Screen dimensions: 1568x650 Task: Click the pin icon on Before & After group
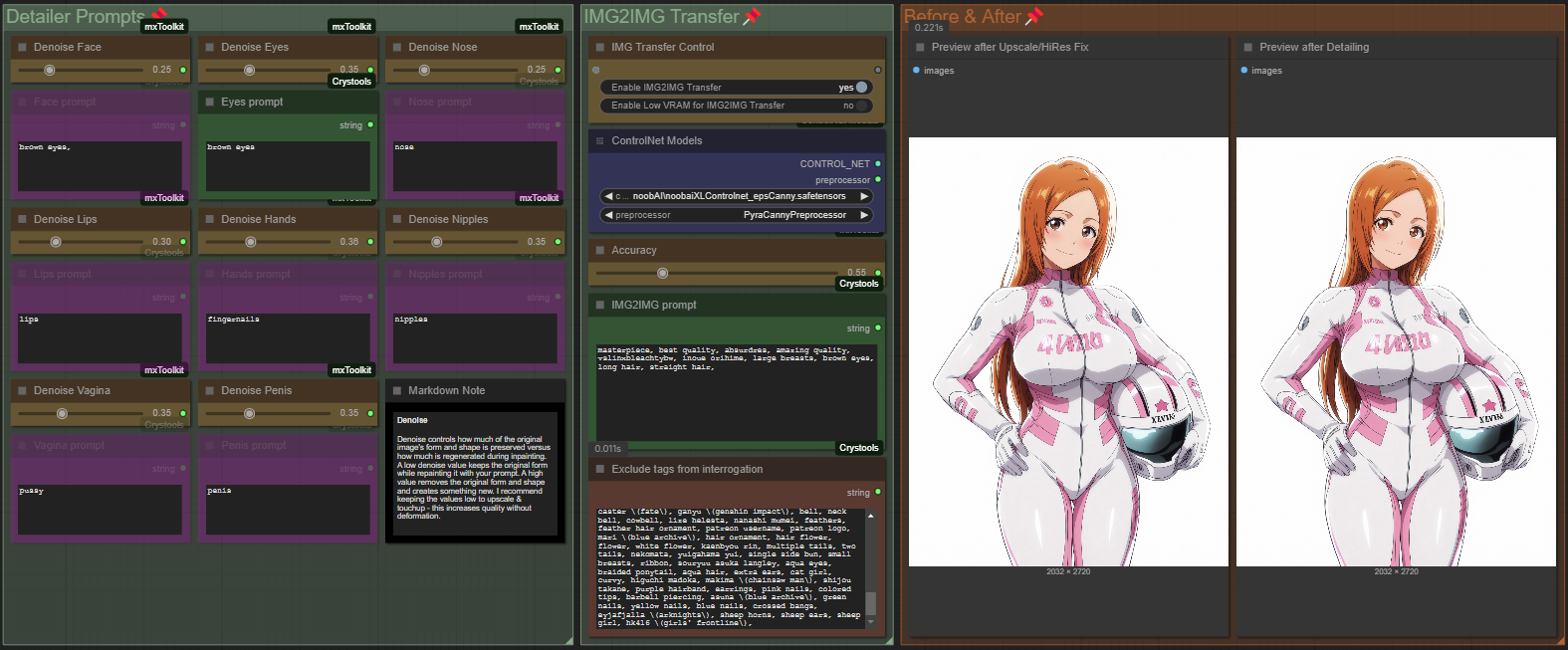1034,15
